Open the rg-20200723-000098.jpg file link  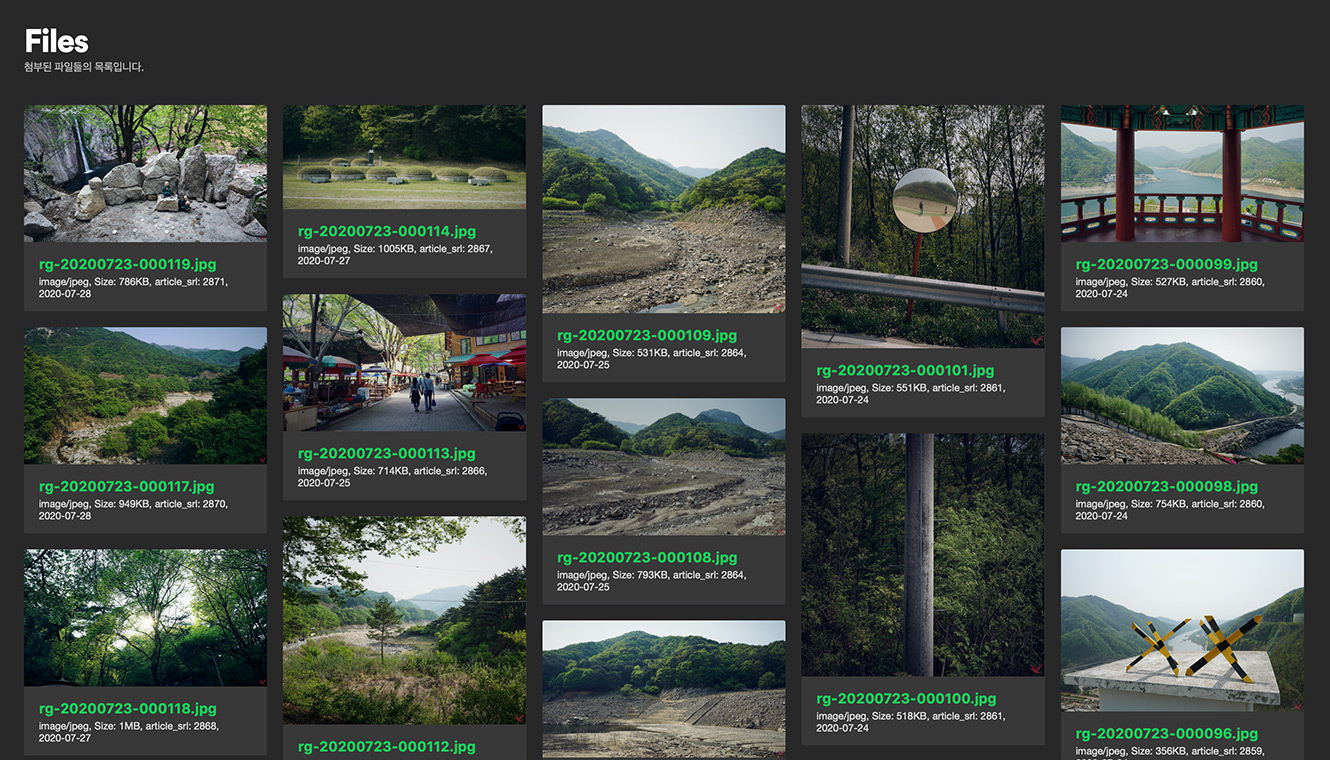click(x=1166, y=487)
